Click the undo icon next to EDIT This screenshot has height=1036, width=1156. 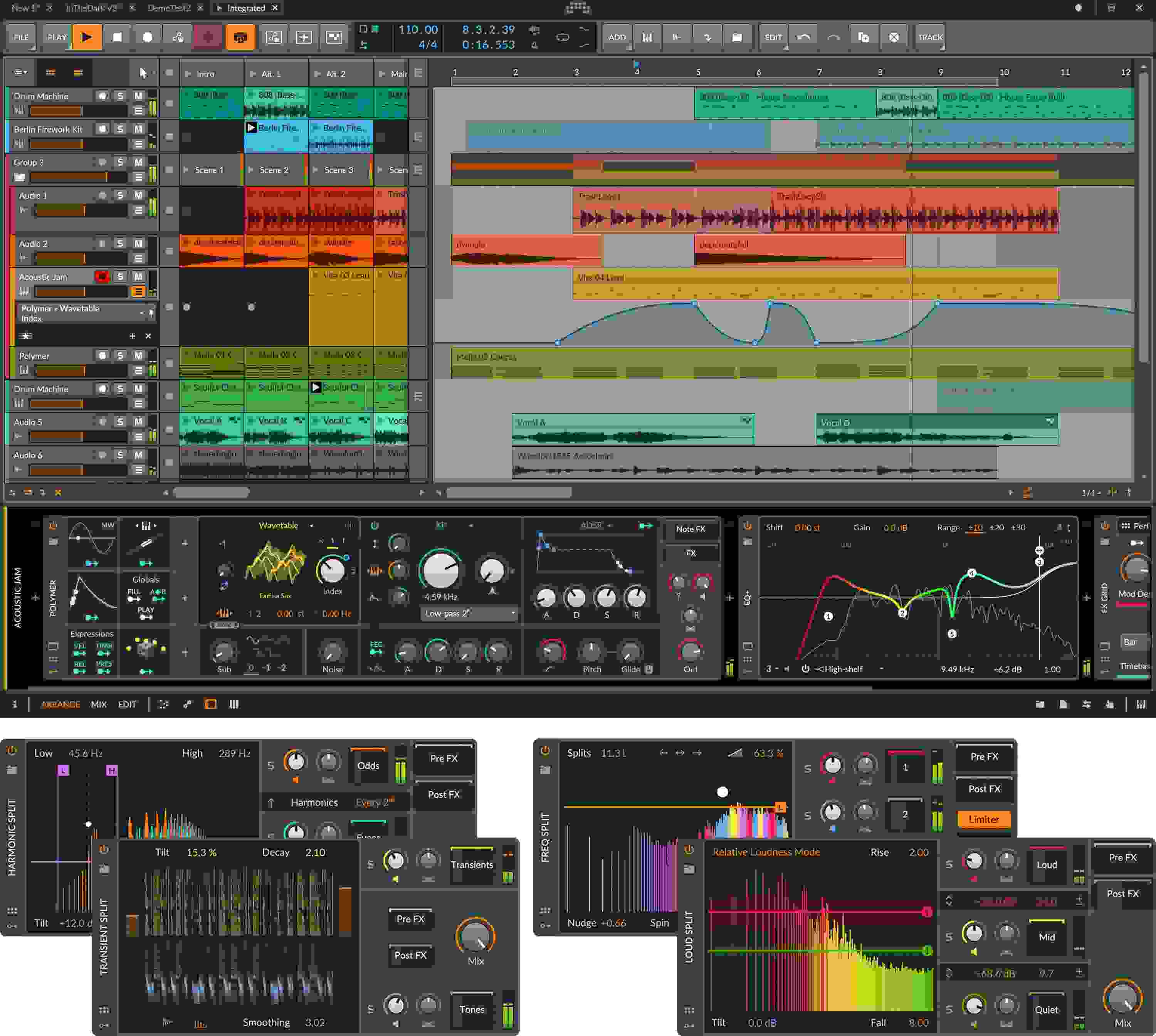coord(803,37)
